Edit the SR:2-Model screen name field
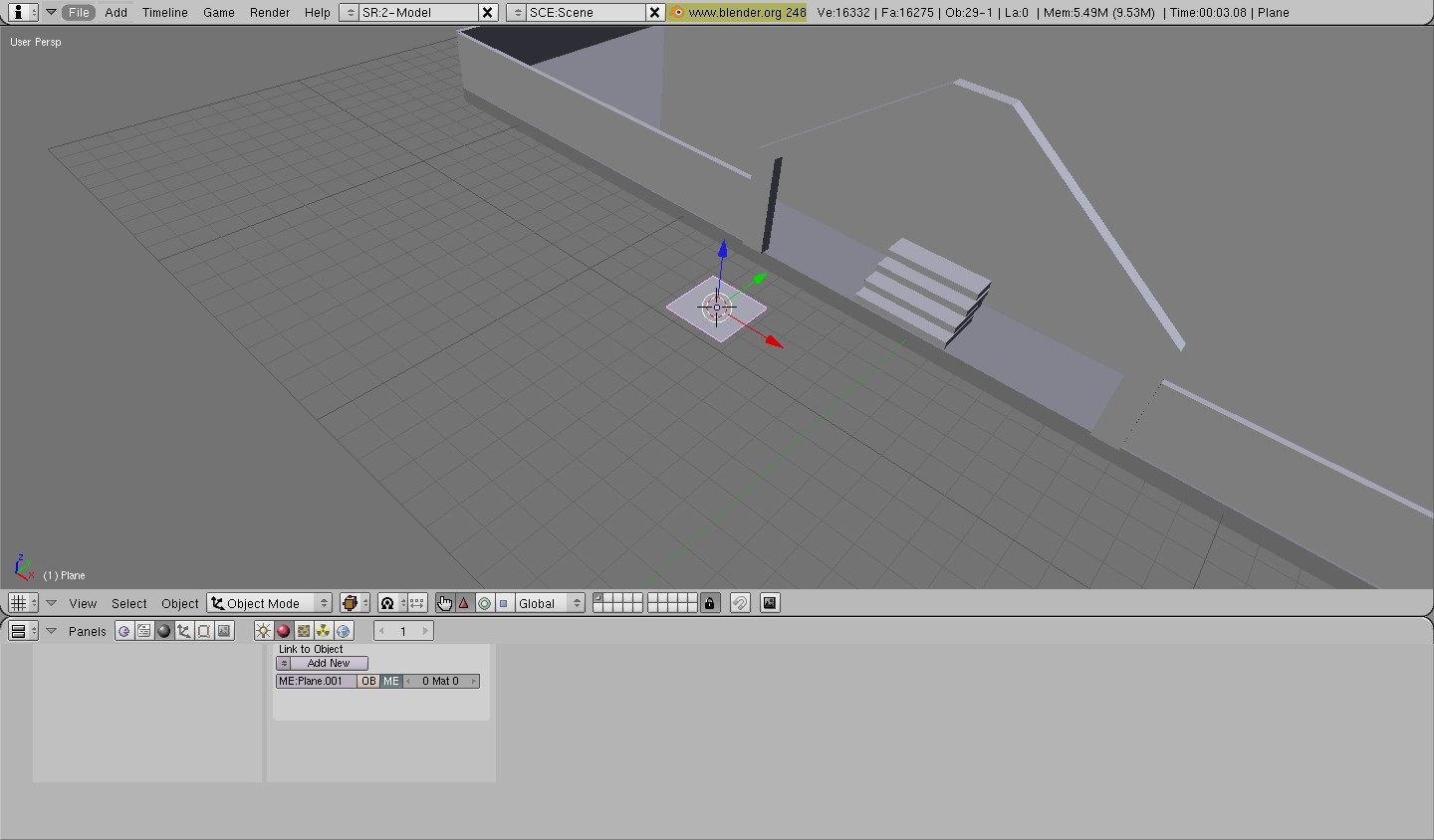This screenshot has height=840, width=1434. [x=418, y=12]
